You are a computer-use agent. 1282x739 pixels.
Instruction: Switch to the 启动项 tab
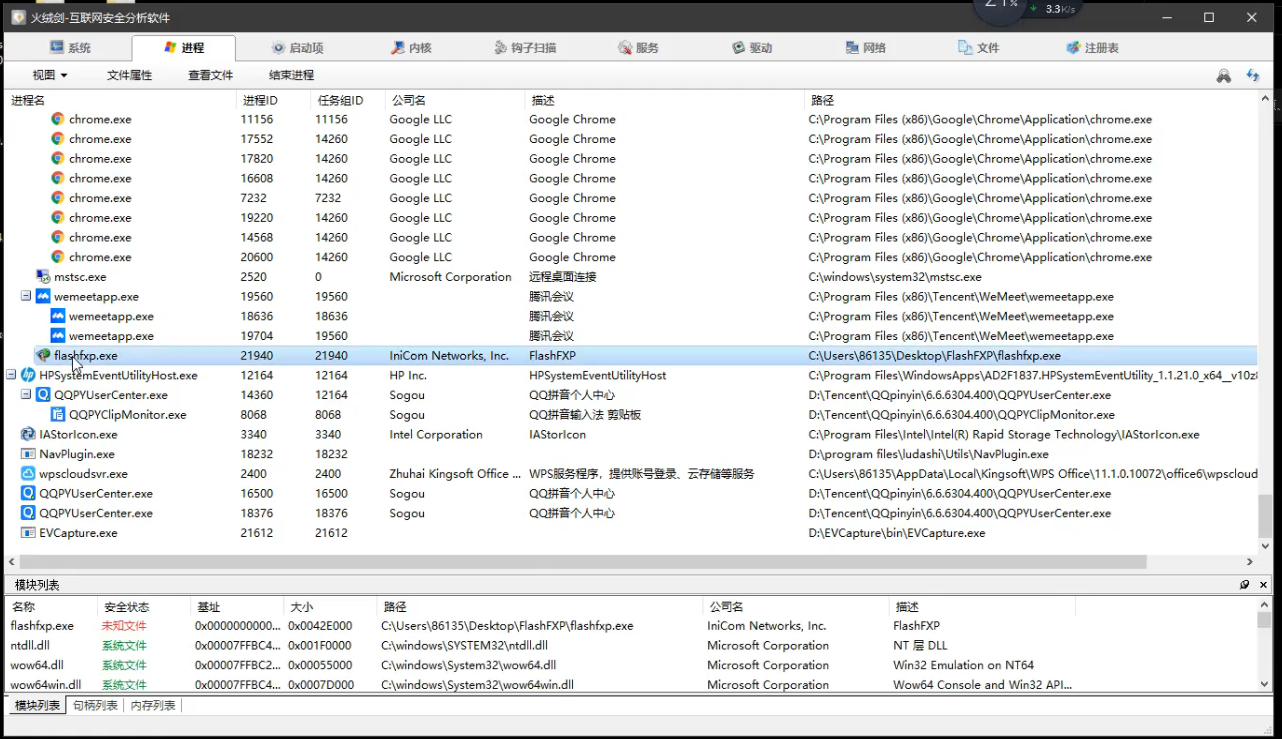pyautogui.click(x=297, y=48)
